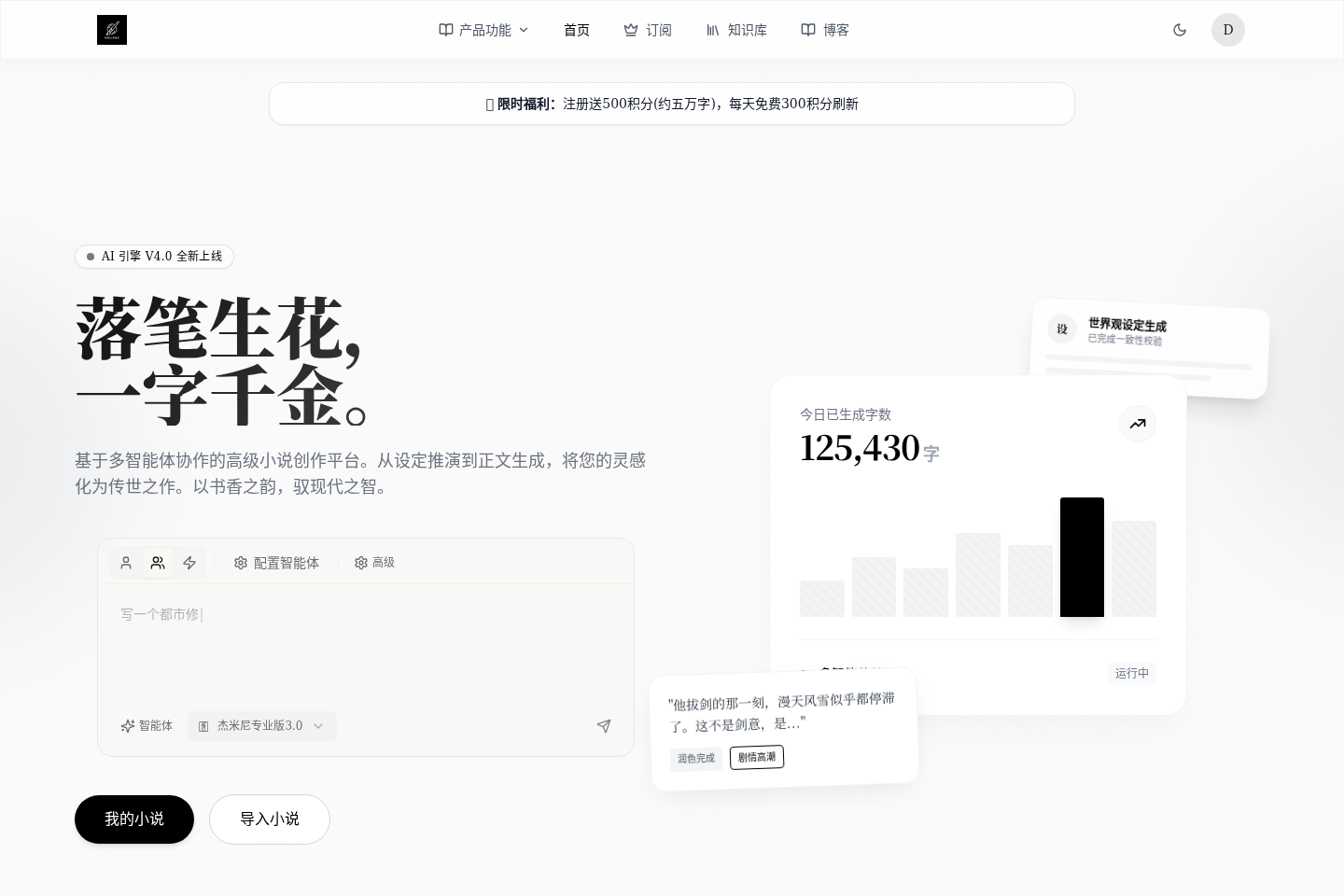Click the rocket logo in the top left

[112, 30]
